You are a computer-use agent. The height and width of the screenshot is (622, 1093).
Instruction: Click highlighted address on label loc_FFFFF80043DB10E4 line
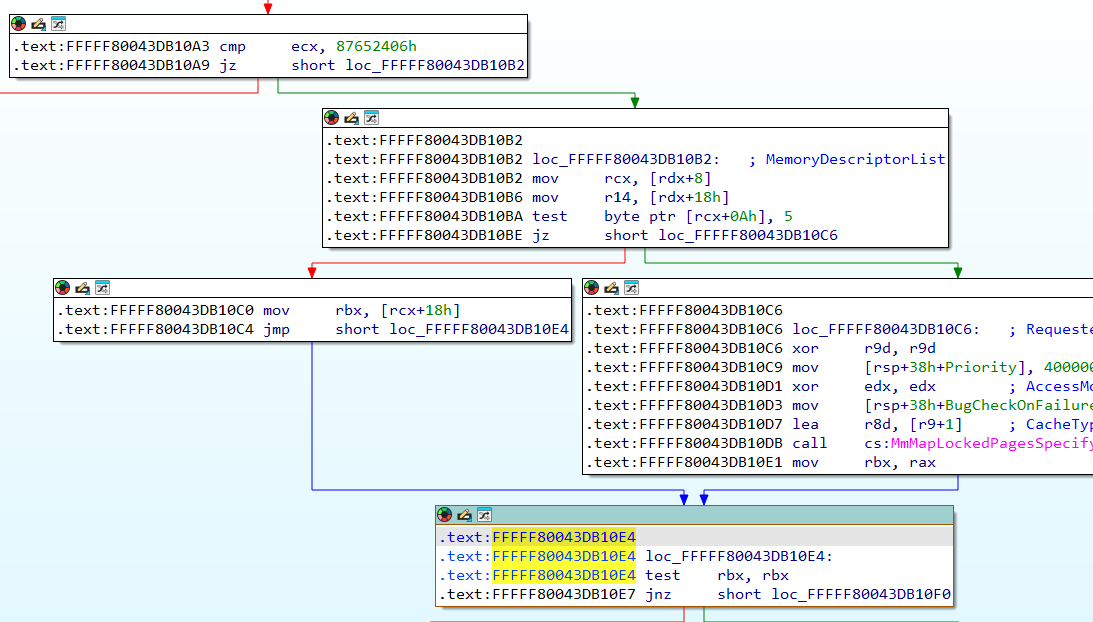point(564,556)
